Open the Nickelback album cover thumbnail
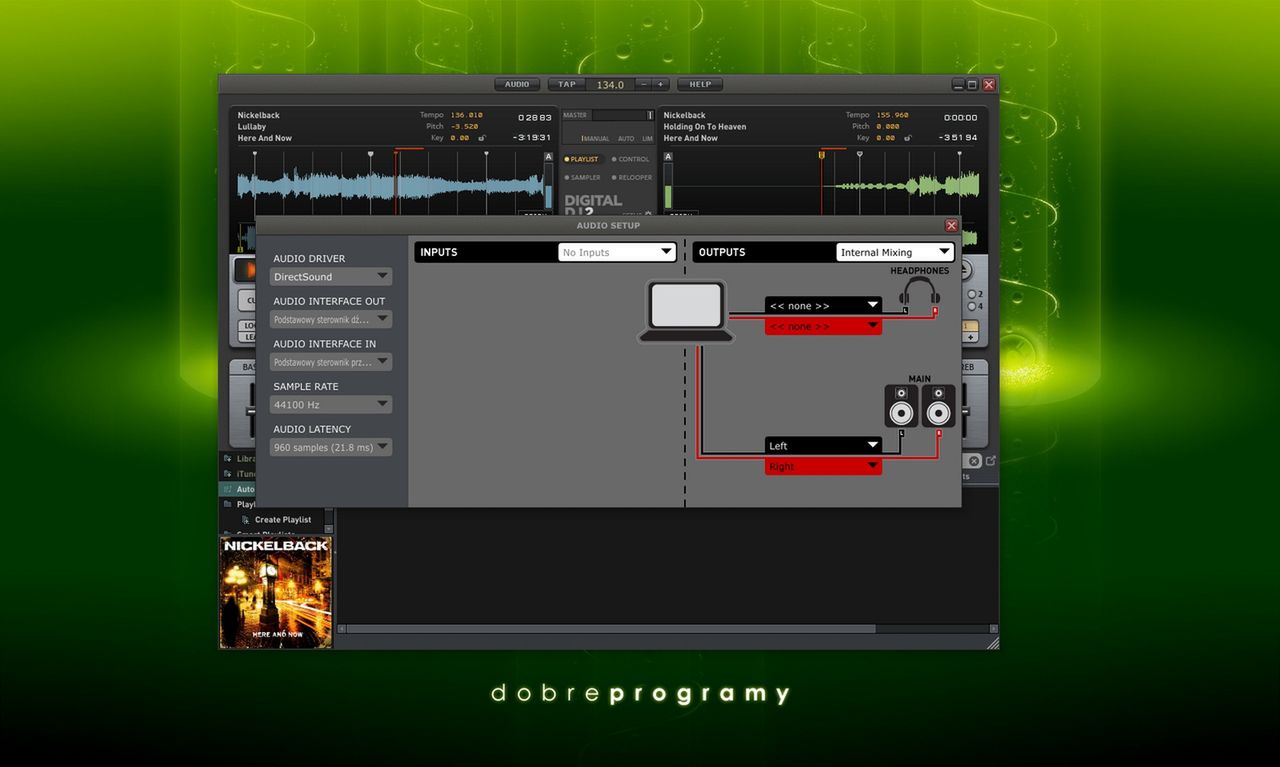1280x767 pixels. (x=276, y=592)
